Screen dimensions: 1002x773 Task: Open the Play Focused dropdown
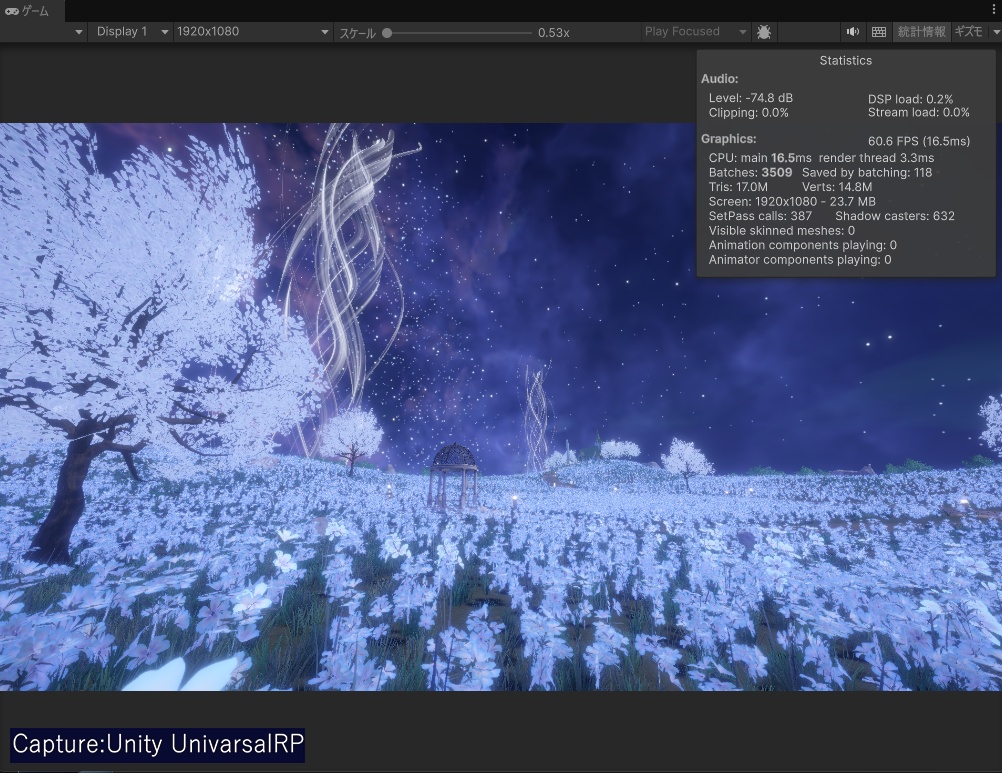pos(695,32)
